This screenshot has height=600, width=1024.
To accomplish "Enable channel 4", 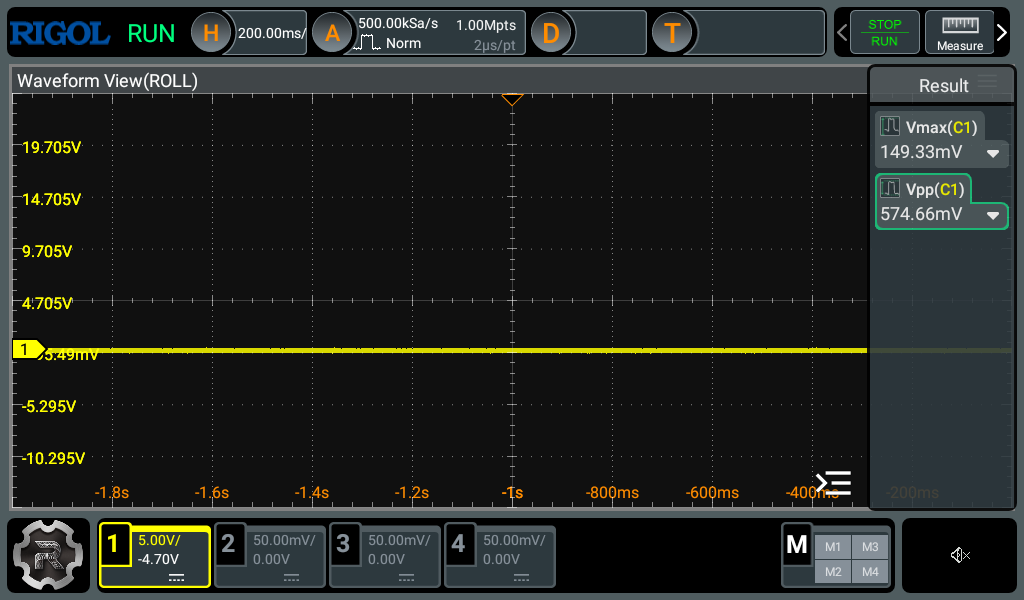I will pyautogui.click(x=458, y=543).
